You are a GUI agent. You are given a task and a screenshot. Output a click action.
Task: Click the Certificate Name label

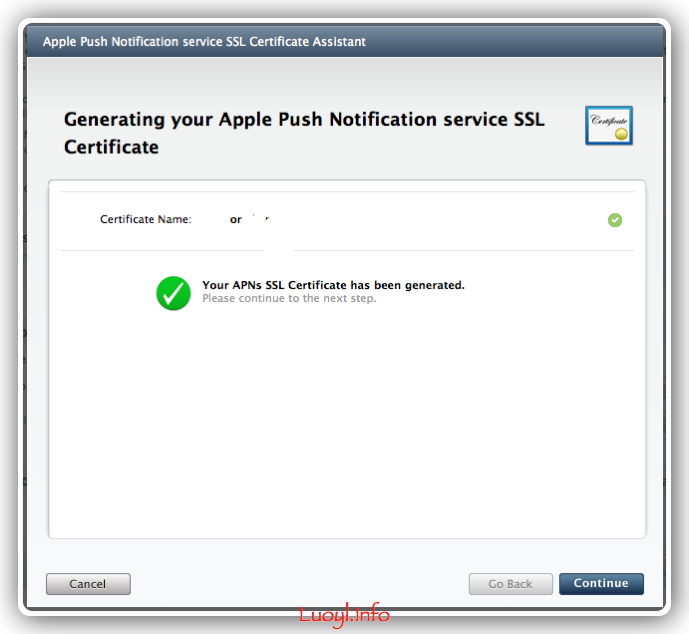(146, 219)
